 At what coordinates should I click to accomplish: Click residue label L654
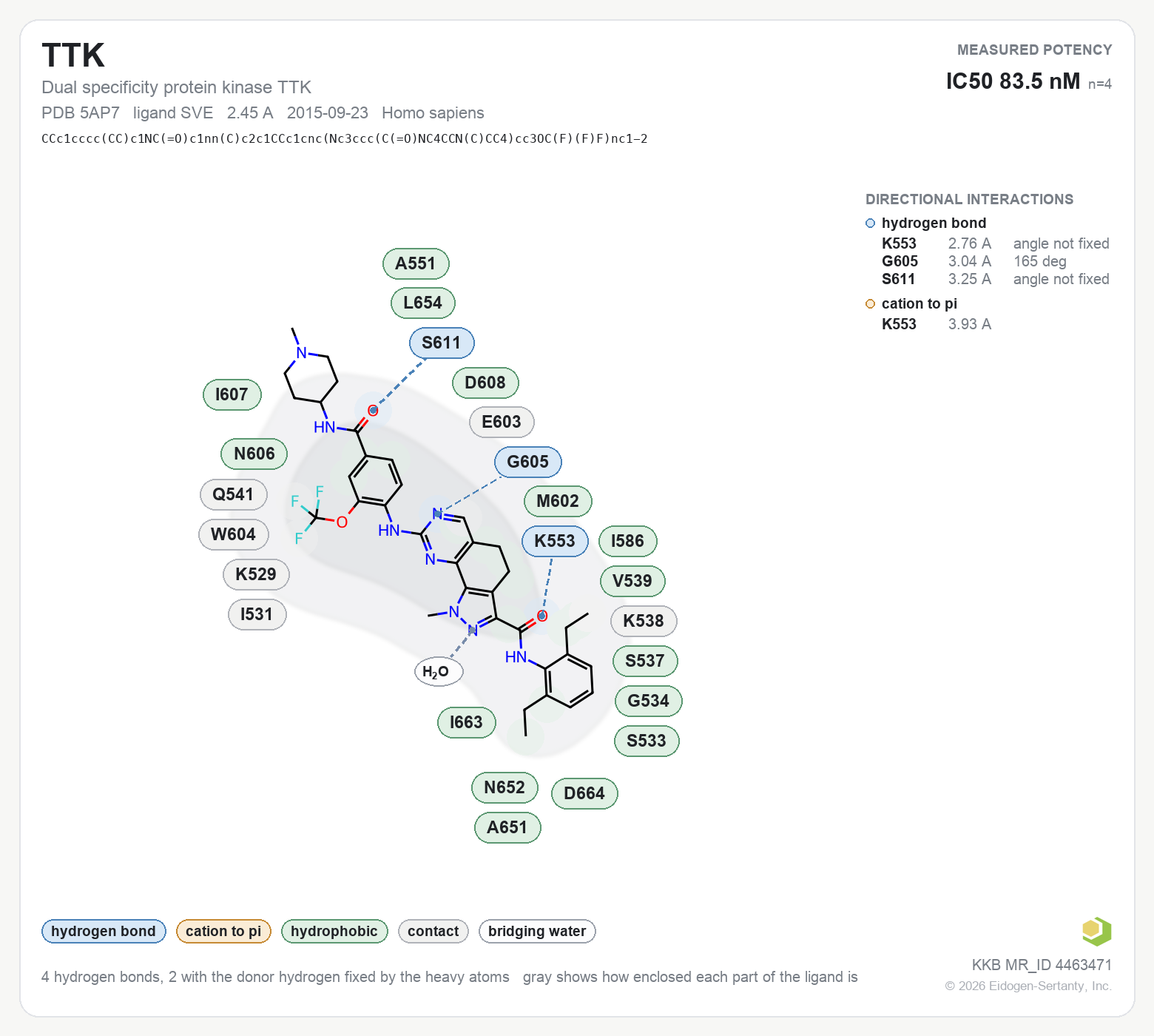point(422,303)
